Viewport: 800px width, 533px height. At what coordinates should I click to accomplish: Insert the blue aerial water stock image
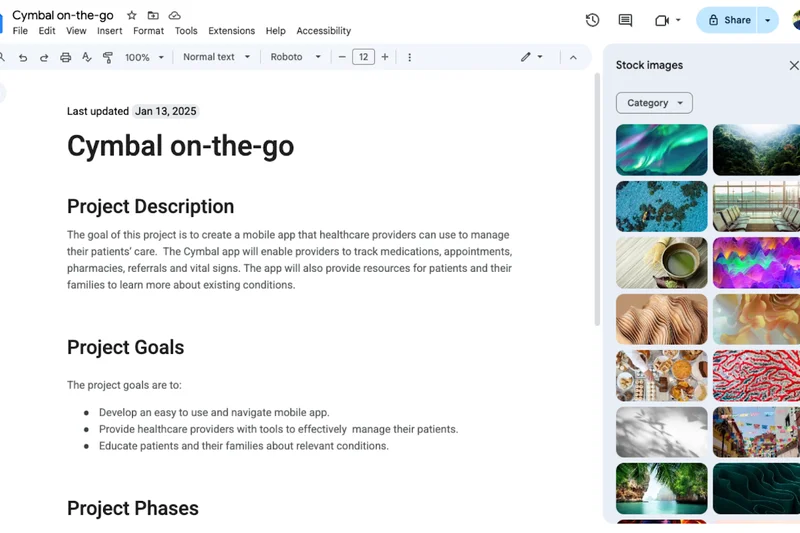[662, 207]
